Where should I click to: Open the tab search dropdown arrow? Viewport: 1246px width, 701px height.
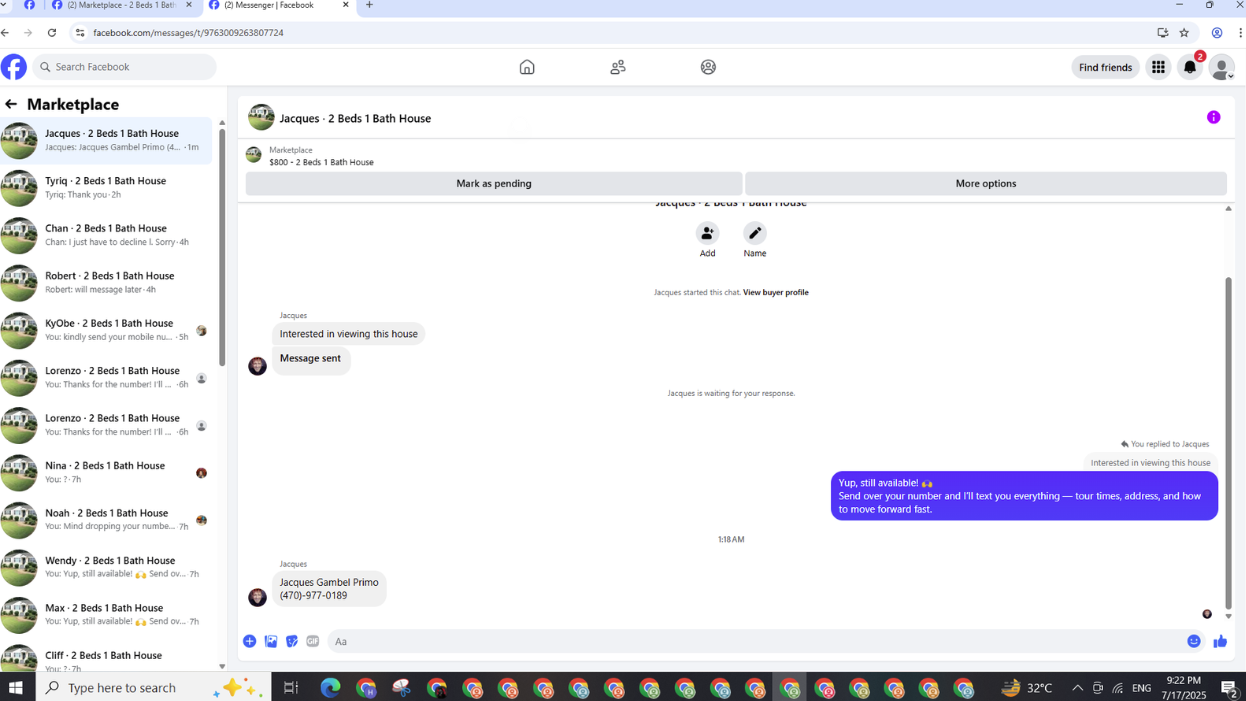coord(4,5)
